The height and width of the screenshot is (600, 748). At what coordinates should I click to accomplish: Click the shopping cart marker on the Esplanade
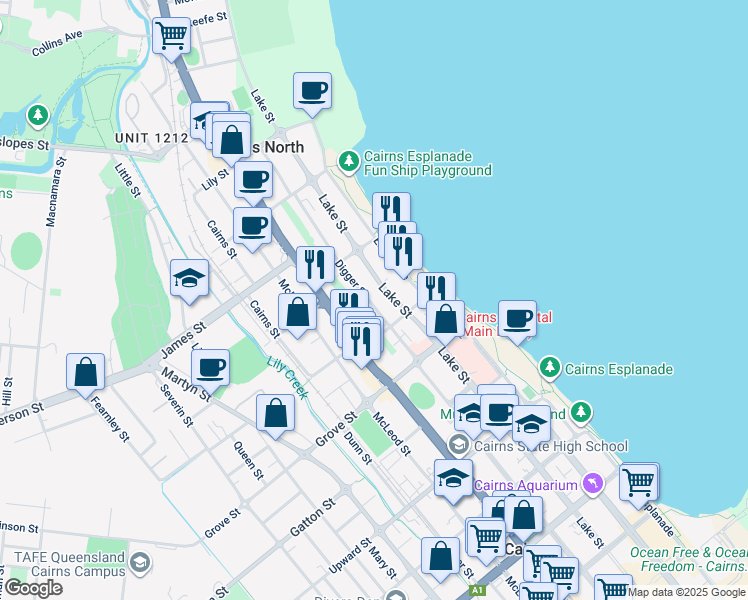[x=638, y=482]
